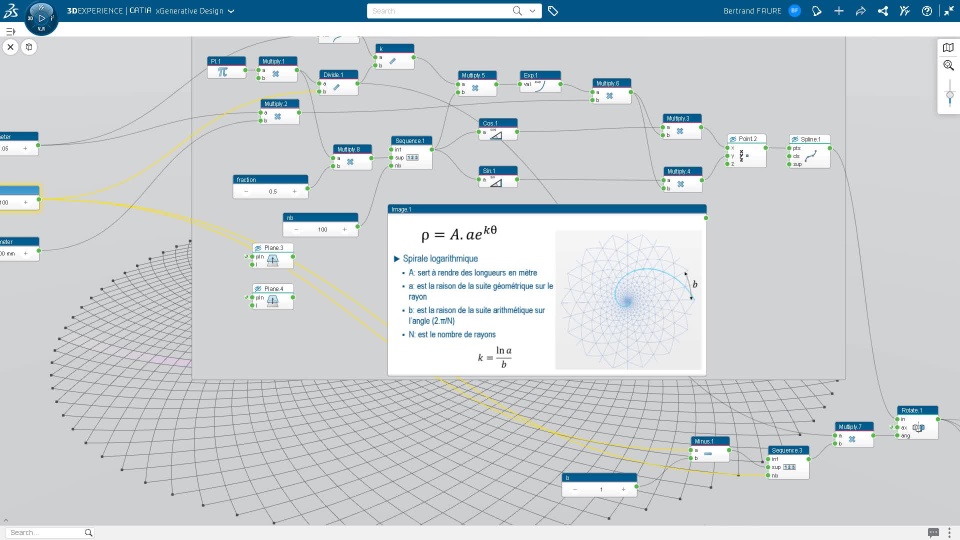Click the user avatar badge next to Bertrand FAURE

(x=795, y=11)
